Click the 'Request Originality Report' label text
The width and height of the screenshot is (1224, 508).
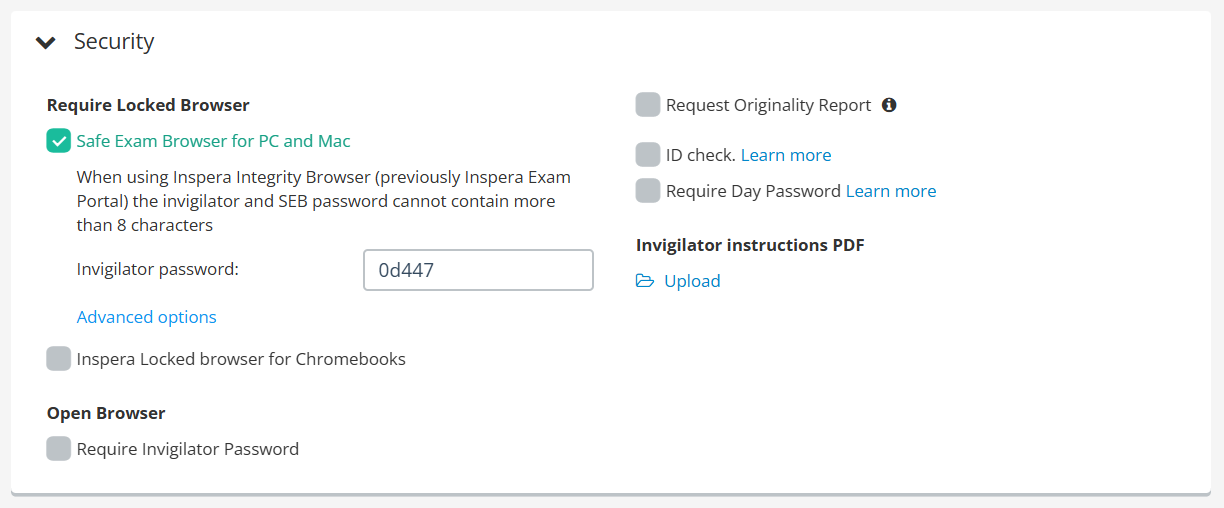point(769,105)
